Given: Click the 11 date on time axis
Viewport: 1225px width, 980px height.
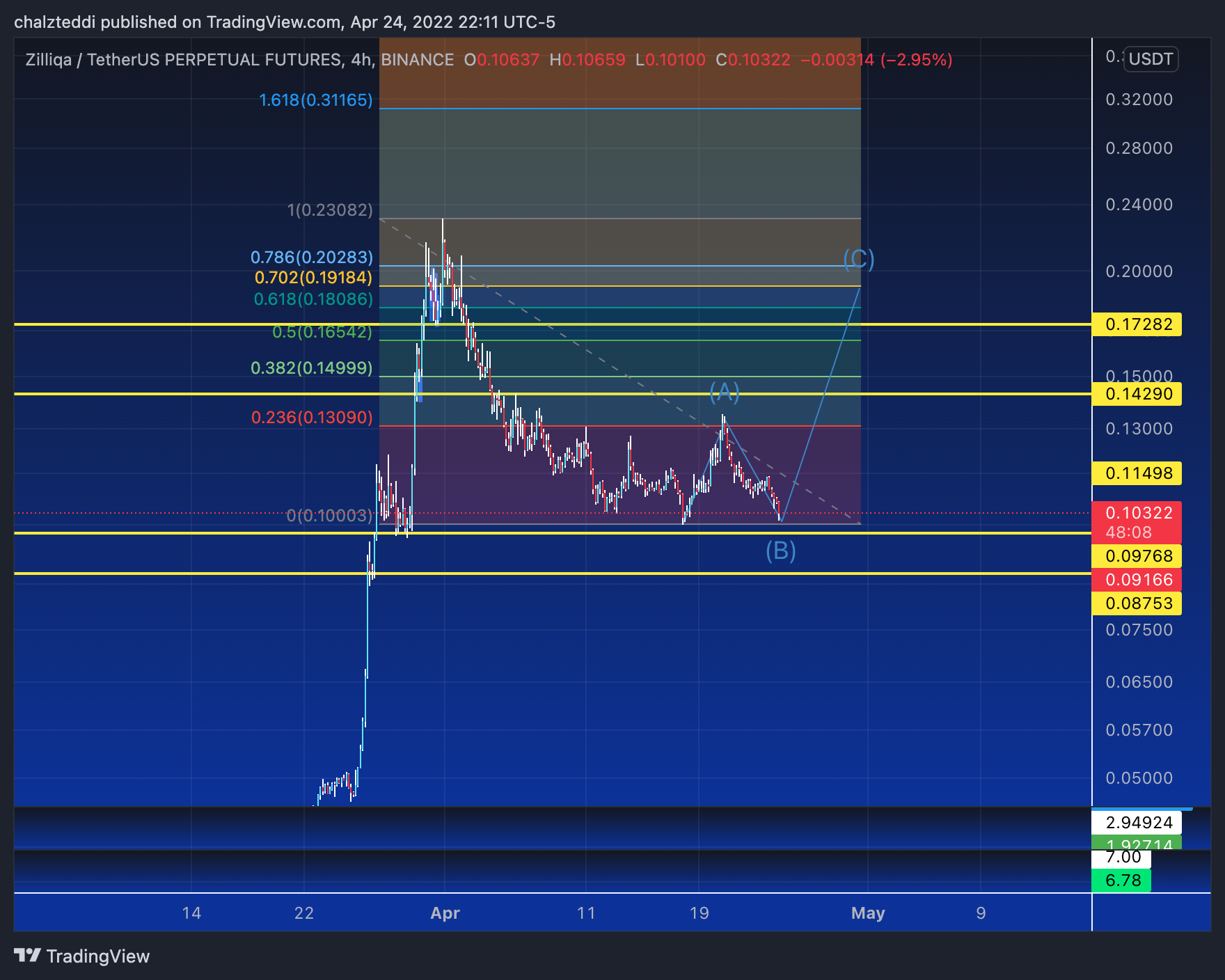Looking at the screenshot, I should click(586, 913).
